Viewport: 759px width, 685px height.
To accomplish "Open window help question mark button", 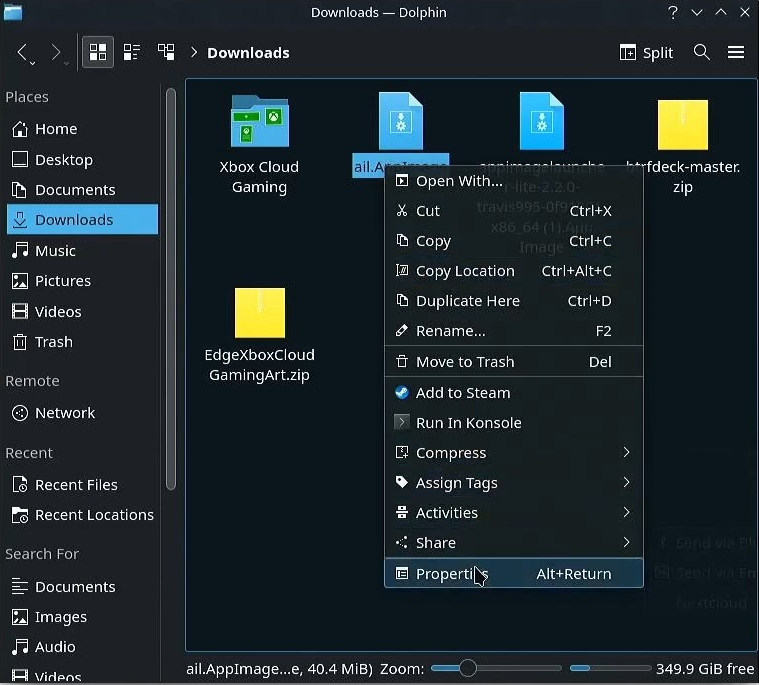I will click(672, 12).
